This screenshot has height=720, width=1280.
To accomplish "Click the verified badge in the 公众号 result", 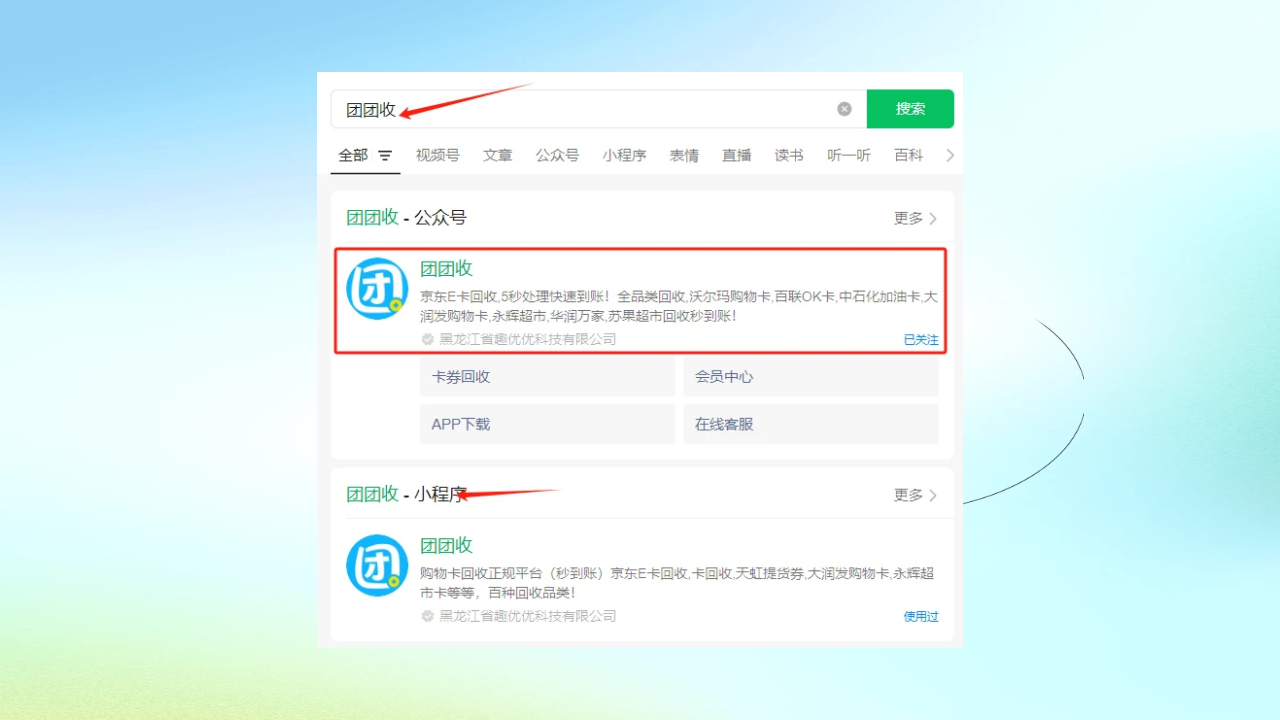I will pyautogui.click(x=428, y=339).
